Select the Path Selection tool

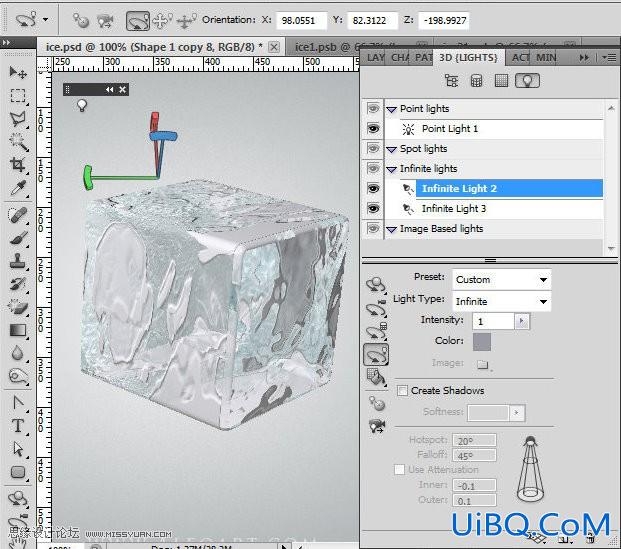[18, 449]
